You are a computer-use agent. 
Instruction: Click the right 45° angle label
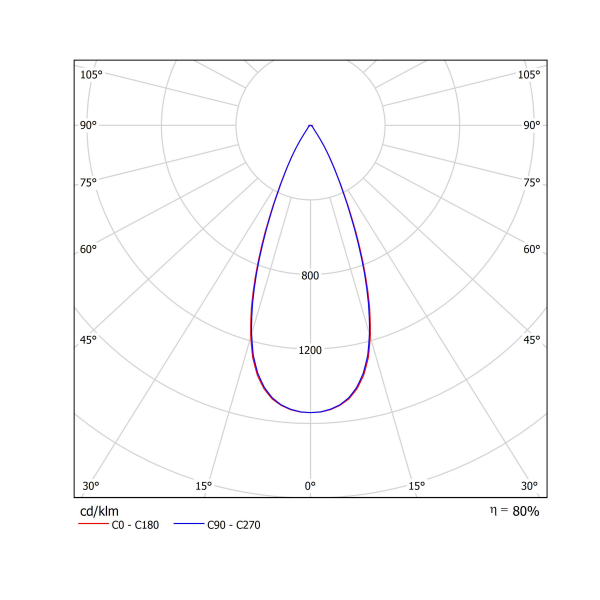pyautogui.click(x=532, y=340)
